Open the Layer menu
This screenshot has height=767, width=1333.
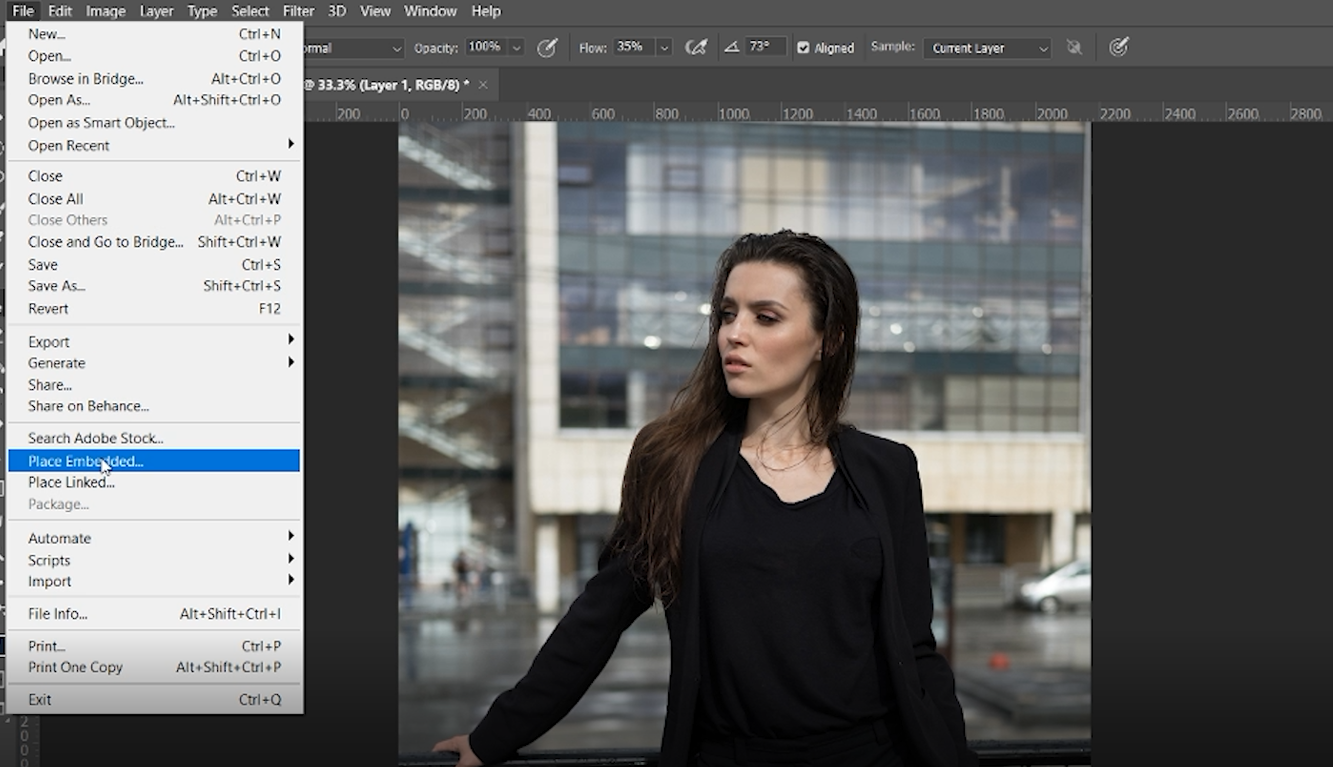coord(156,11)
